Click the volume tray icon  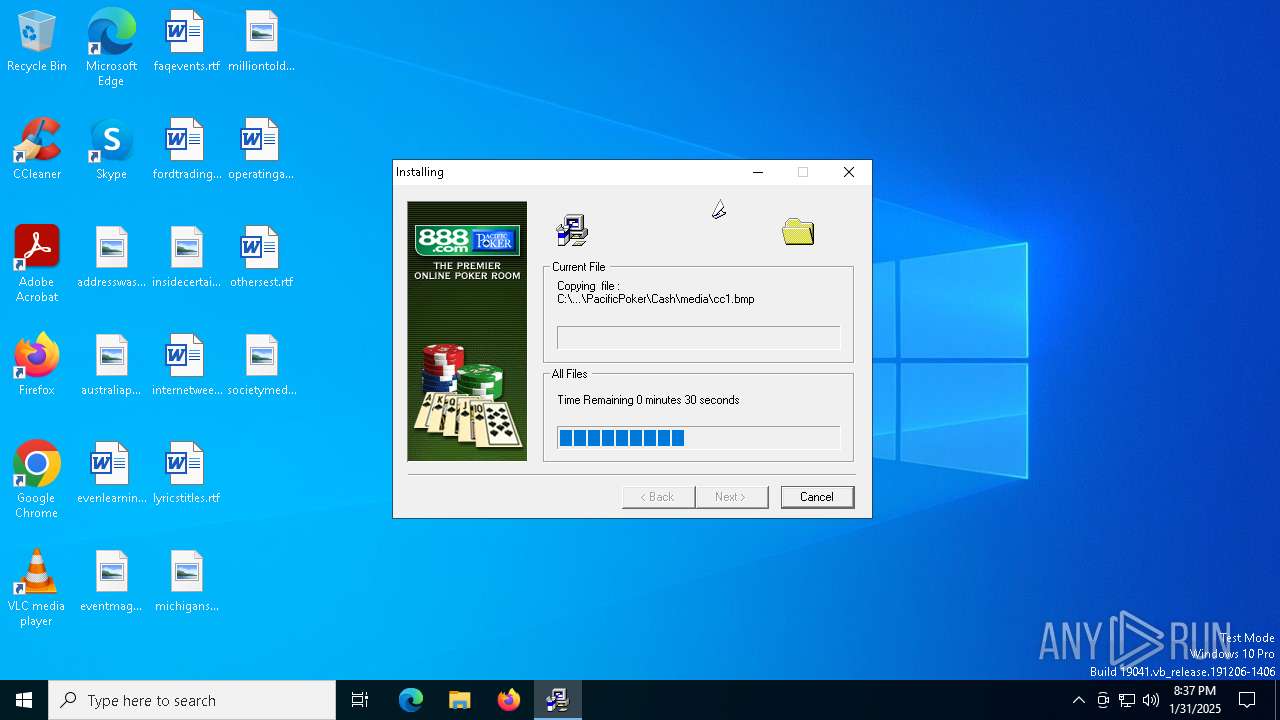click(1151, 700)
